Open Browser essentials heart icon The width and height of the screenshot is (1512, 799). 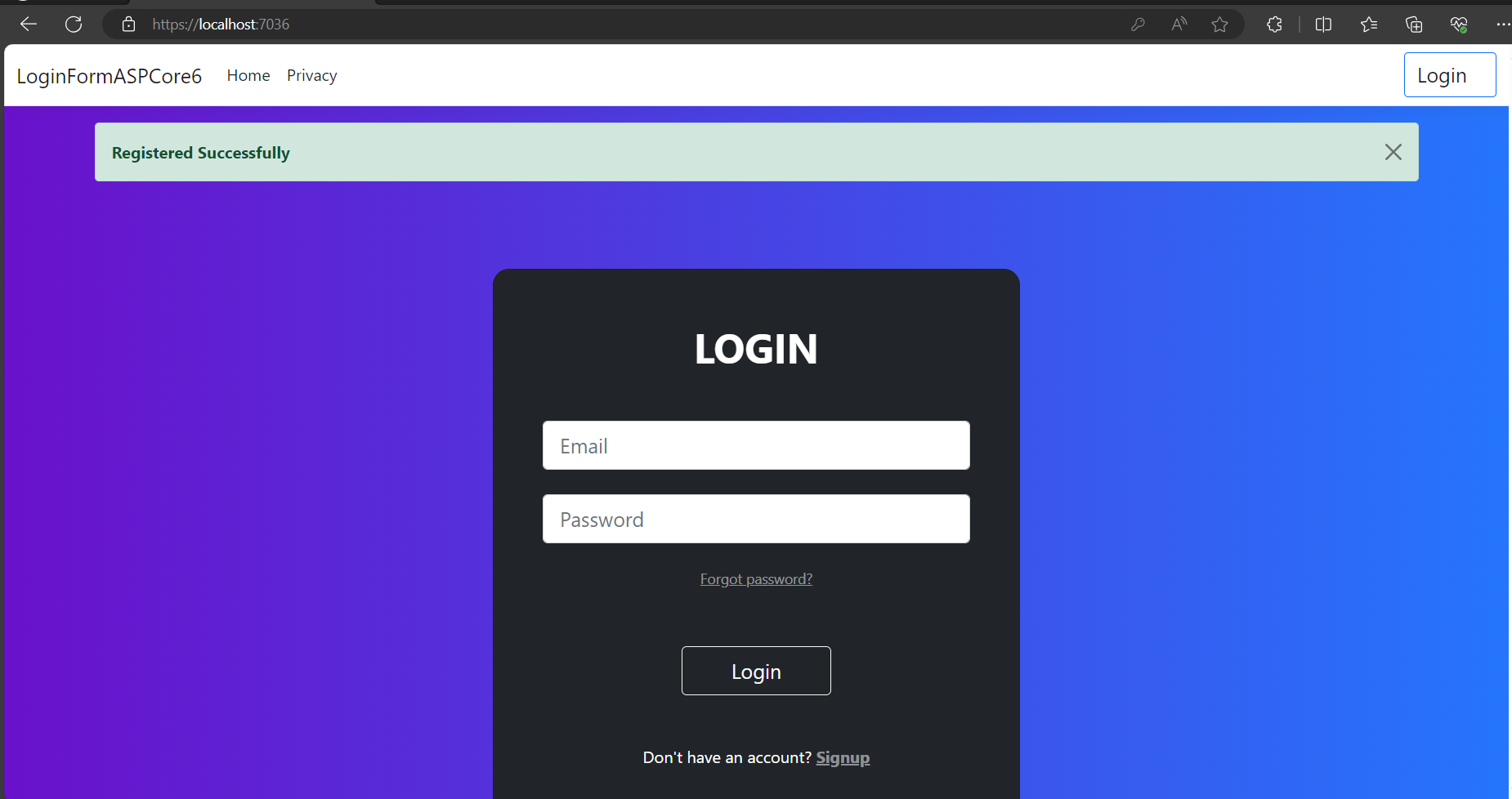coord(1459,25)
